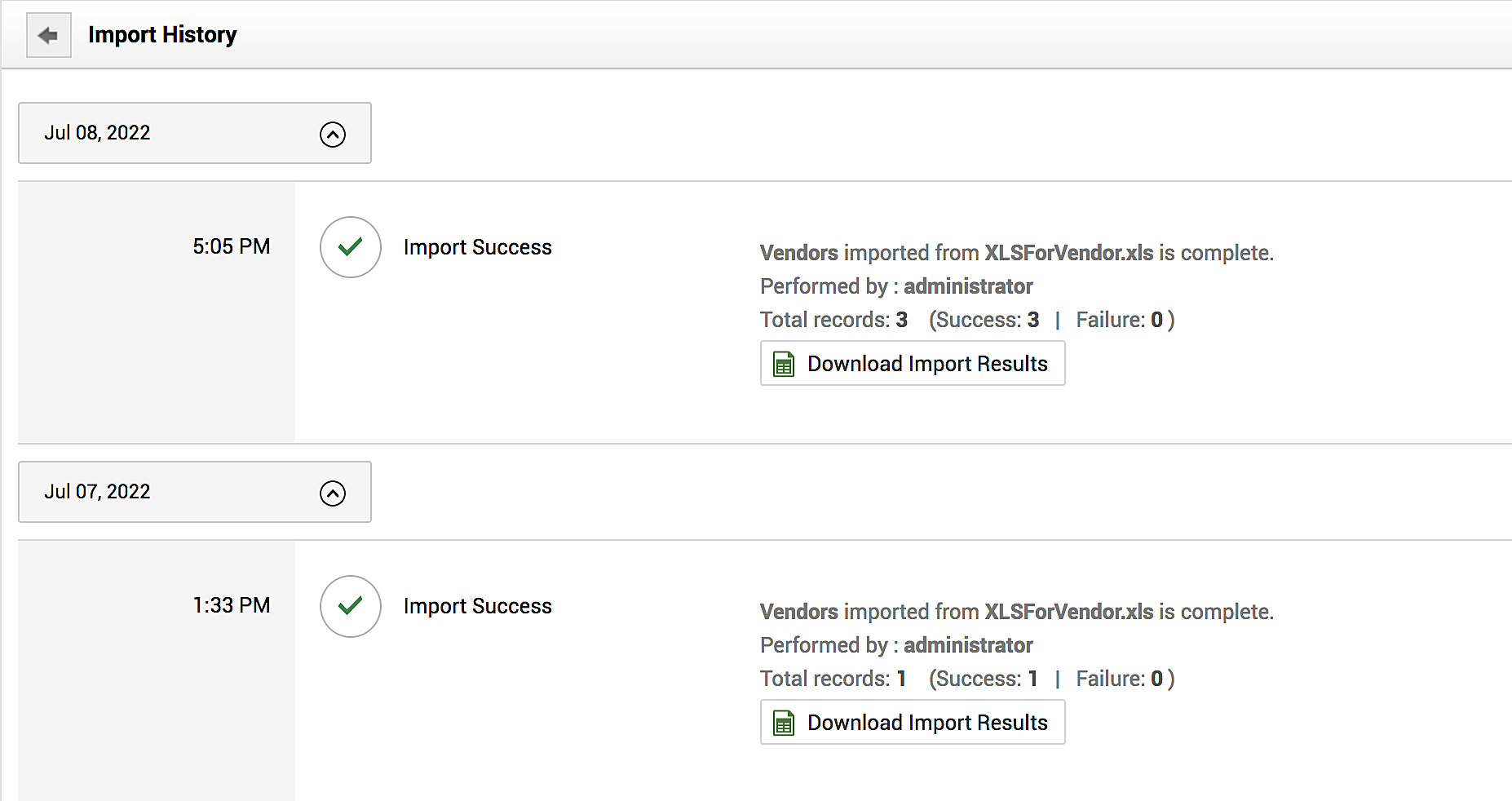This screenshot has width=1512, height=801.
Task: Click the green checkmark for 5:05 PM import
Action: tap(351, 247)
